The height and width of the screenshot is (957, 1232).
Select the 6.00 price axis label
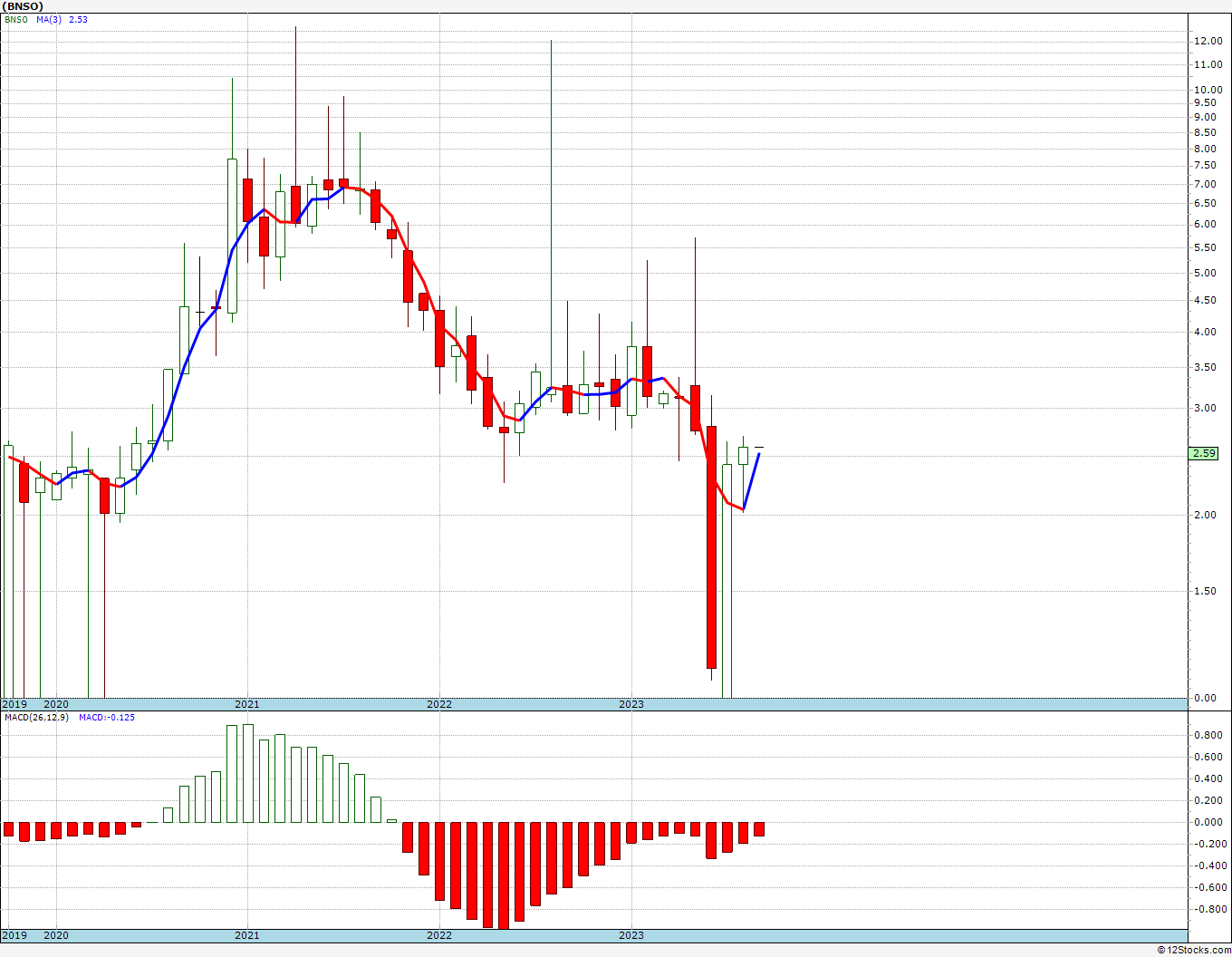click(x=1206, y=225)
